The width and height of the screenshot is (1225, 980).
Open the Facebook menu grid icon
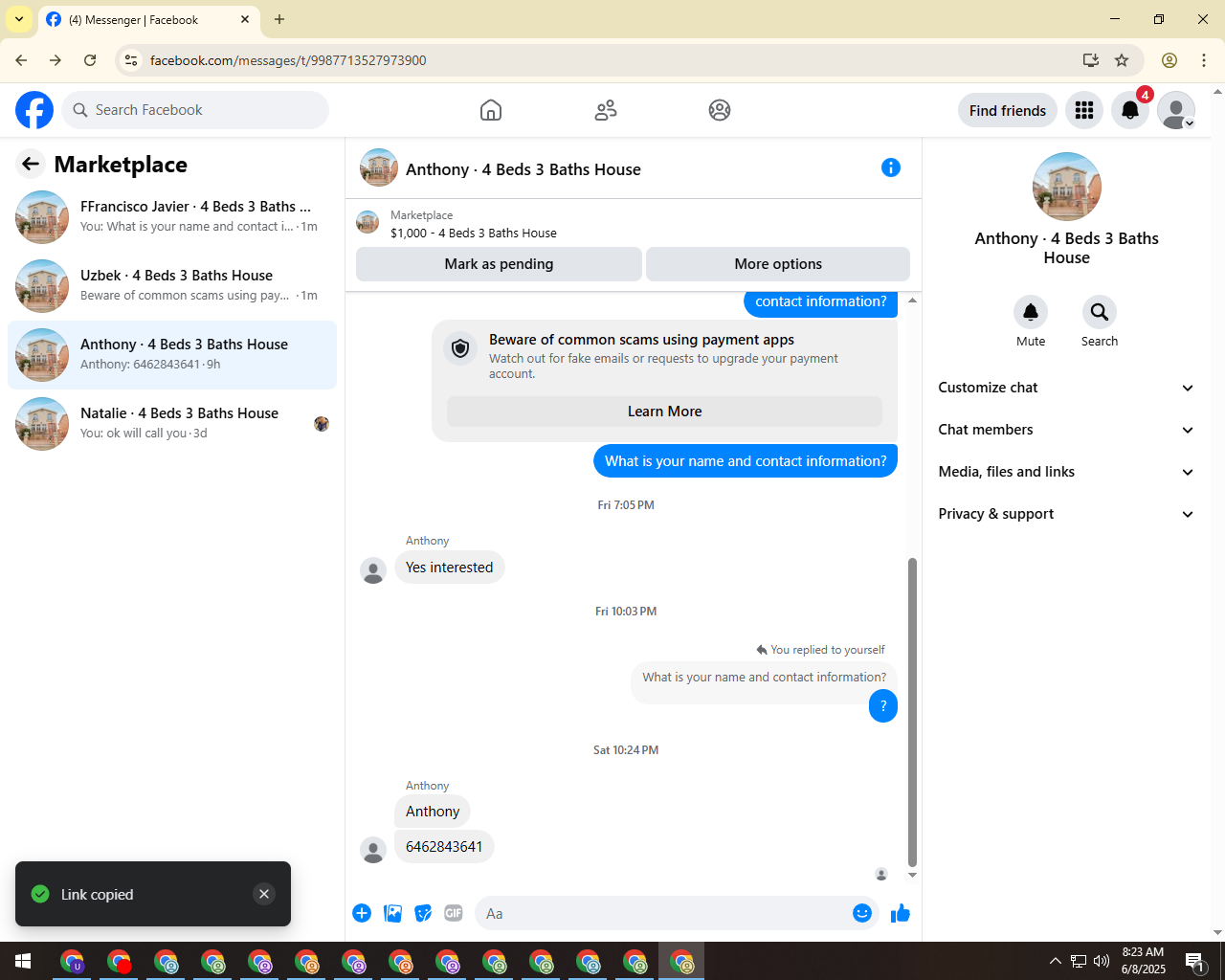1084,111
